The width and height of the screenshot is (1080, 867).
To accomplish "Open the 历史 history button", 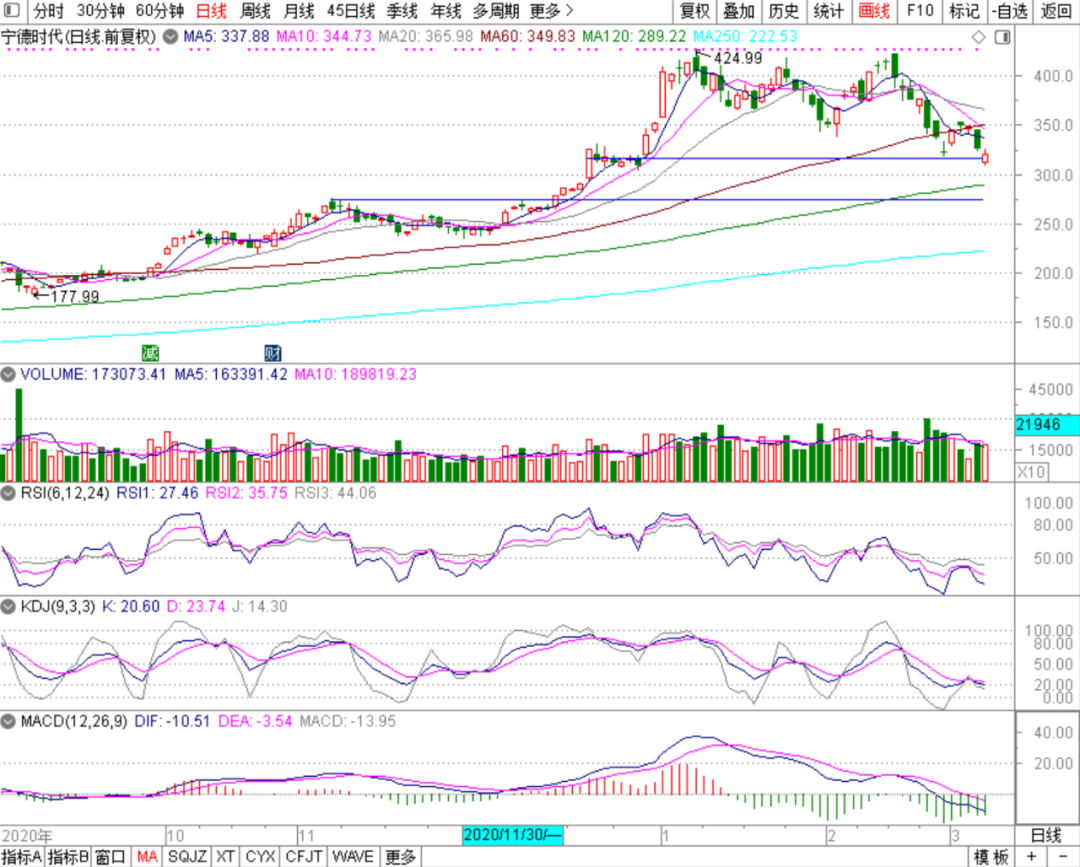I will click(x=784, y=11).
